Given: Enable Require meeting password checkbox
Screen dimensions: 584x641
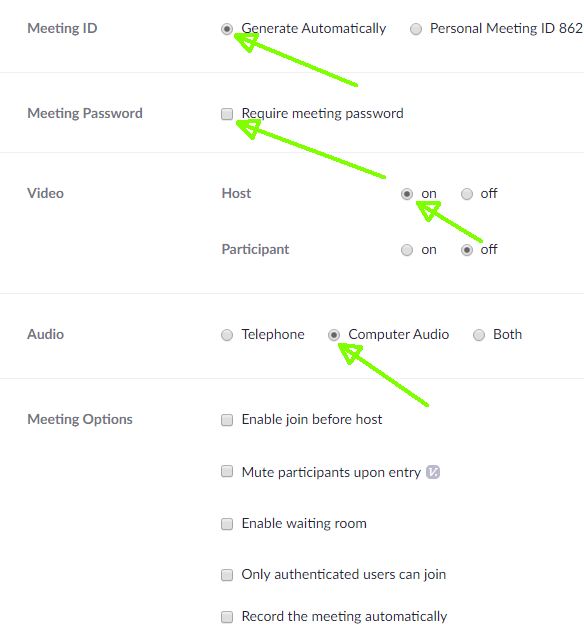Looking at the screenshot, I should click(x=227, y=114).
